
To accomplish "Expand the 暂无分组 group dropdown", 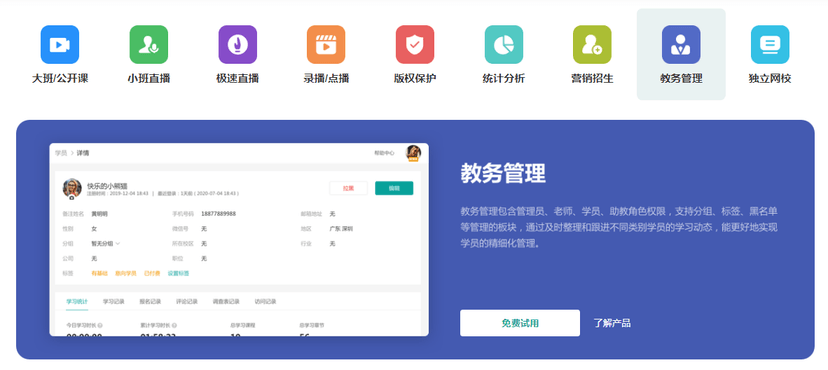I will pos(106,244).
